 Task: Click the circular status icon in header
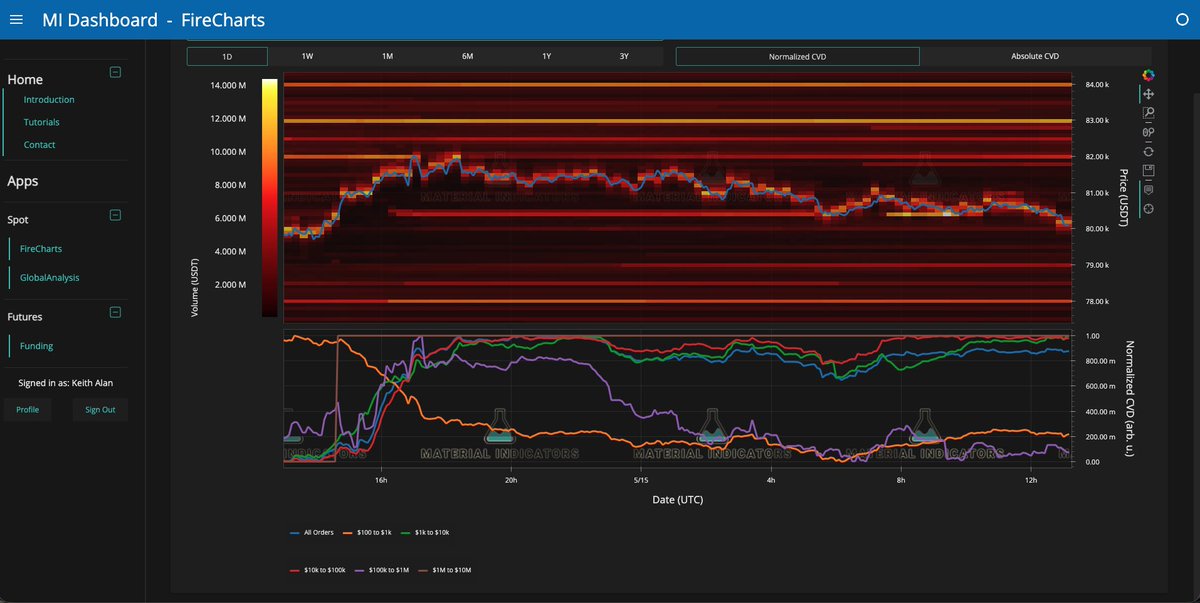point(1183,19)
